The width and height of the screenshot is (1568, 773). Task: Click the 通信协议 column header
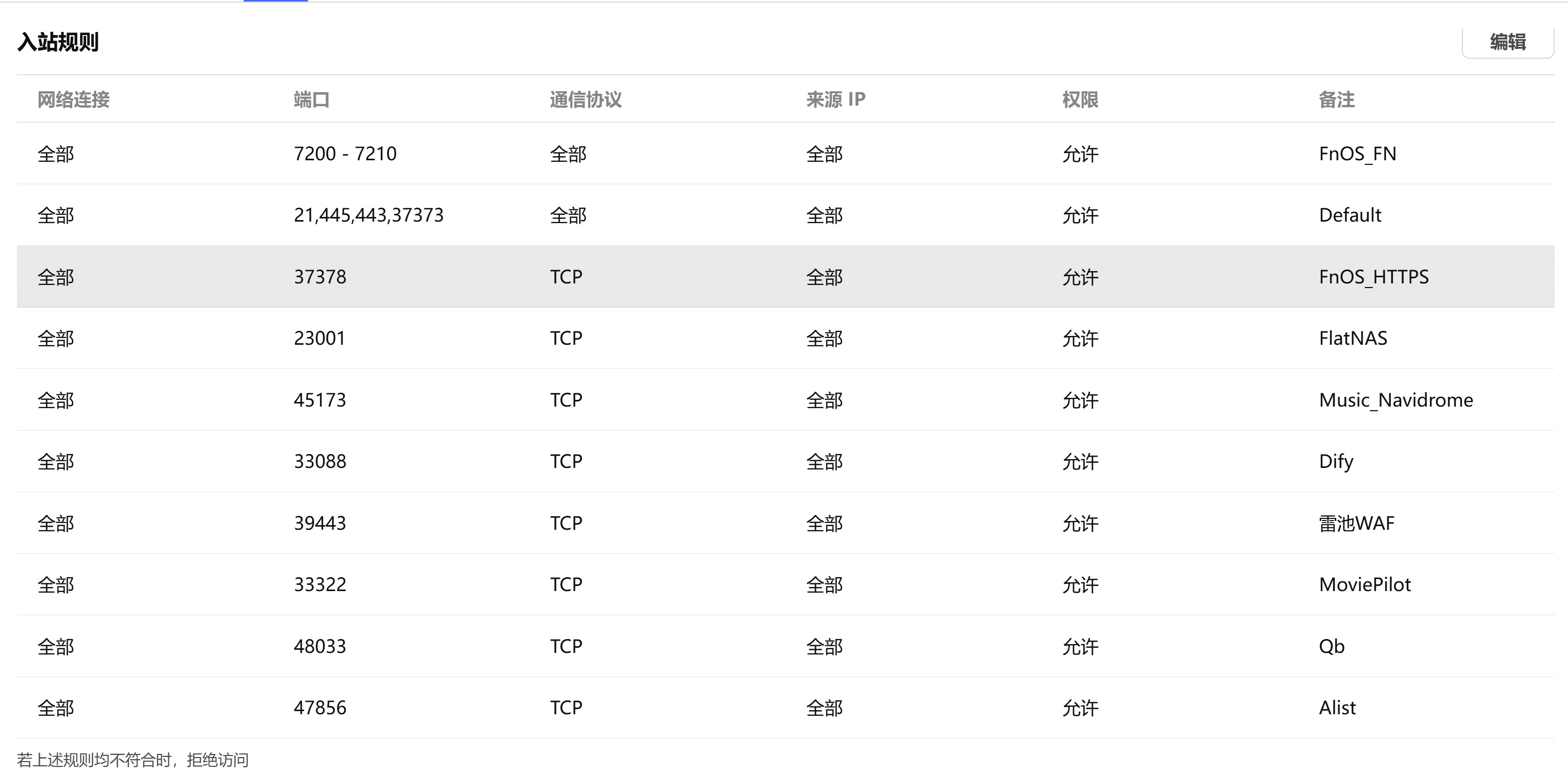pos(586,99)
